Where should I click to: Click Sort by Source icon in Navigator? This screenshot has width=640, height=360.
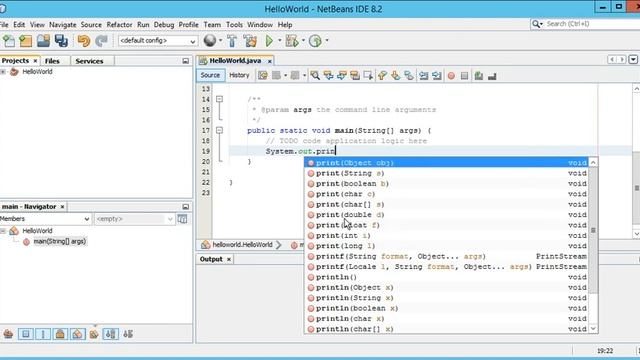[128, 334]
